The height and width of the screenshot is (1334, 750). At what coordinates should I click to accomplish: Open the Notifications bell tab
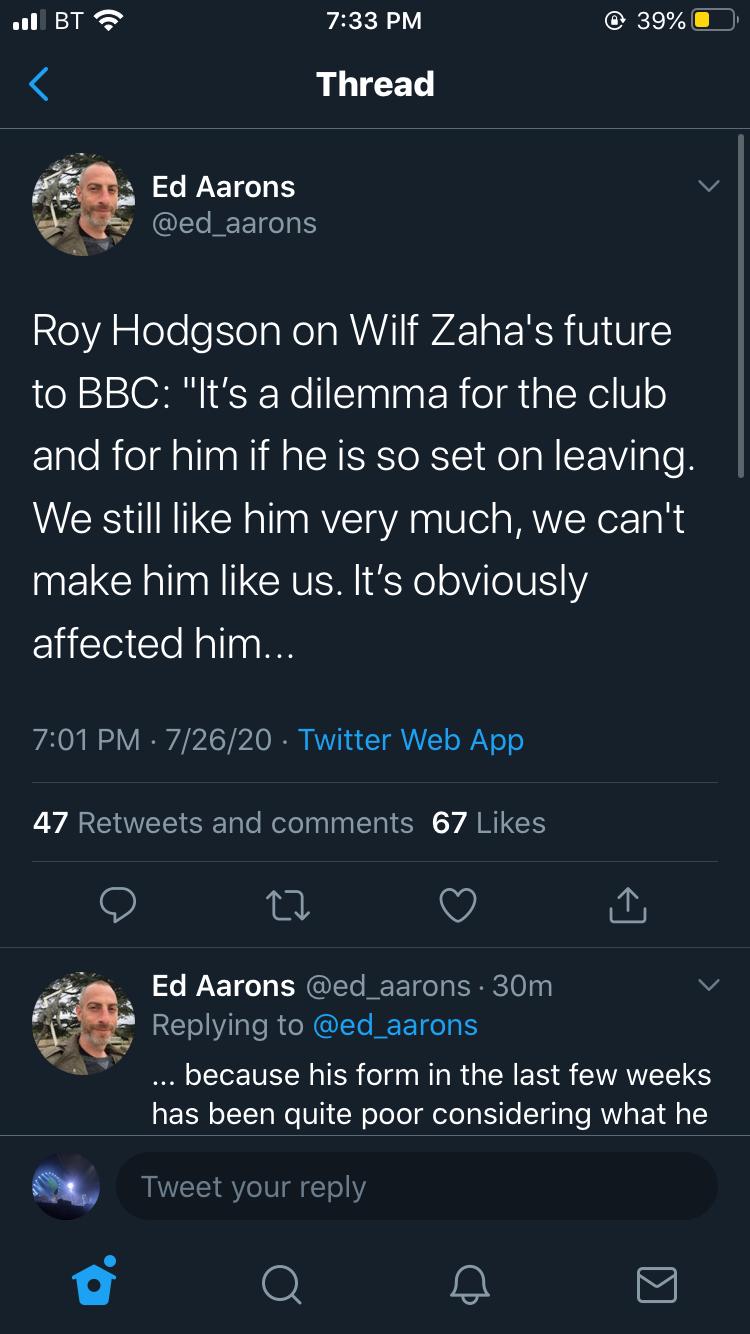pyautogui.click(x=469, y=1282)
